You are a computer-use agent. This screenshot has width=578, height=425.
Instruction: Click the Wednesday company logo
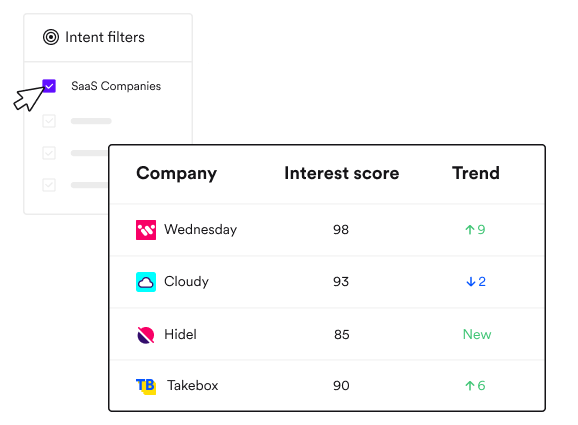[x=146, y=230]
